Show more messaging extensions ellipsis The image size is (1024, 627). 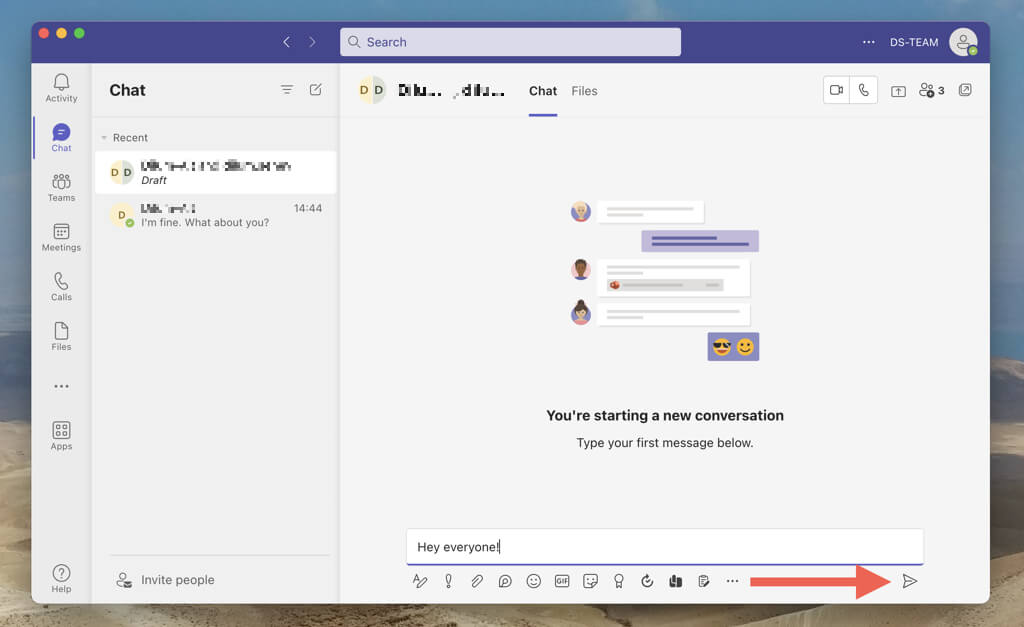click(732, 581)
